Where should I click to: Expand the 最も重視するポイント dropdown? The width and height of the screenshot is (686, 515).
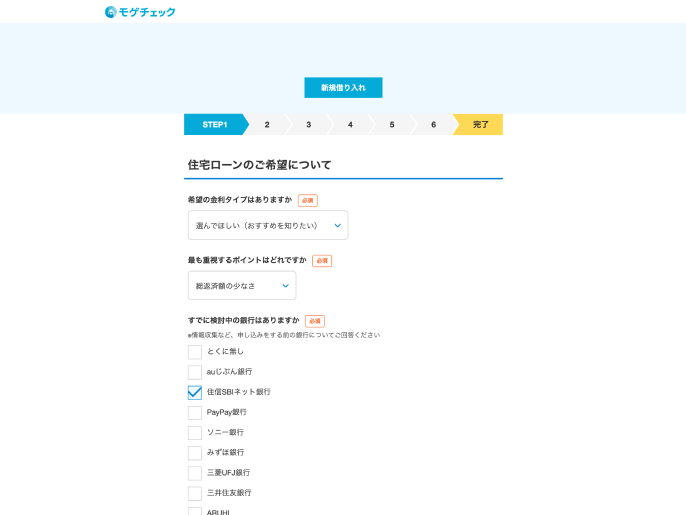click(x=242, y=286)
